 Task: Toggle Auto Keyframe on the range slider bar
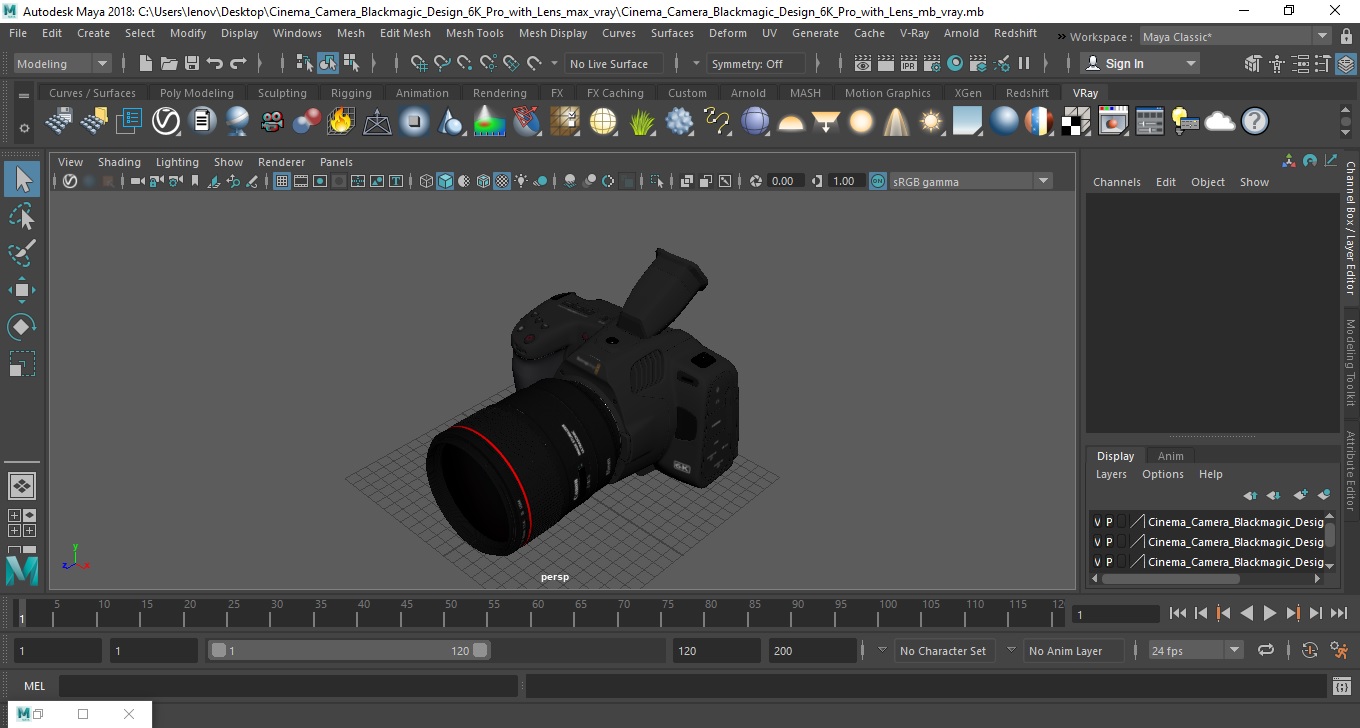coord(1310,650)
